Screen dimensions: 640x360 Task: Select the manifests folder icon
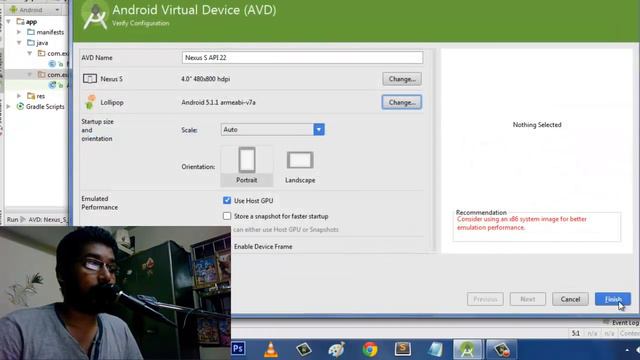point(31,32)
